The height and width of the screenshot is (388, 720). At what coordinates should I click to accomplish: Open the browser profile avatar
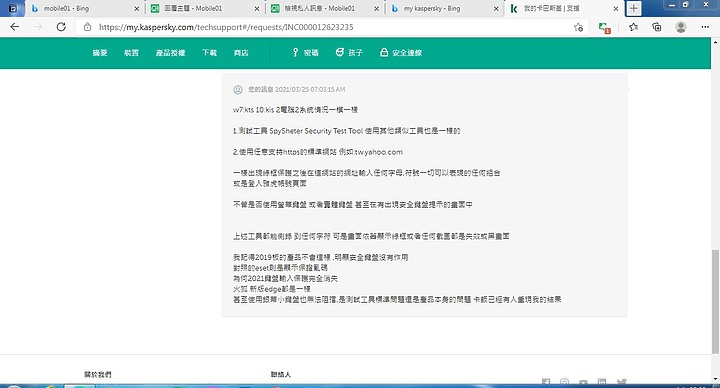[x=681, y=27]
